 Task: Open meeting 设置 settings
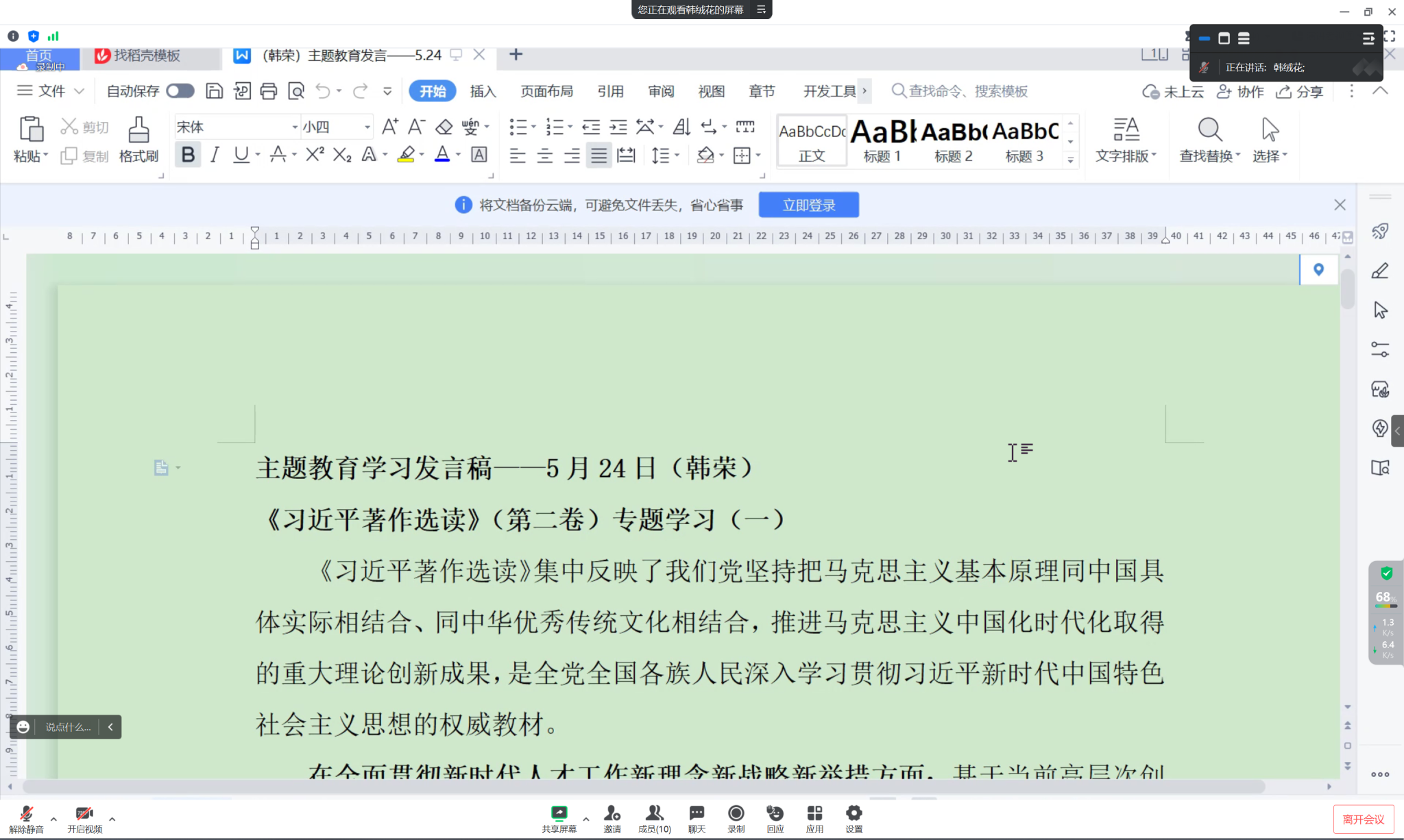pos(854,819)
